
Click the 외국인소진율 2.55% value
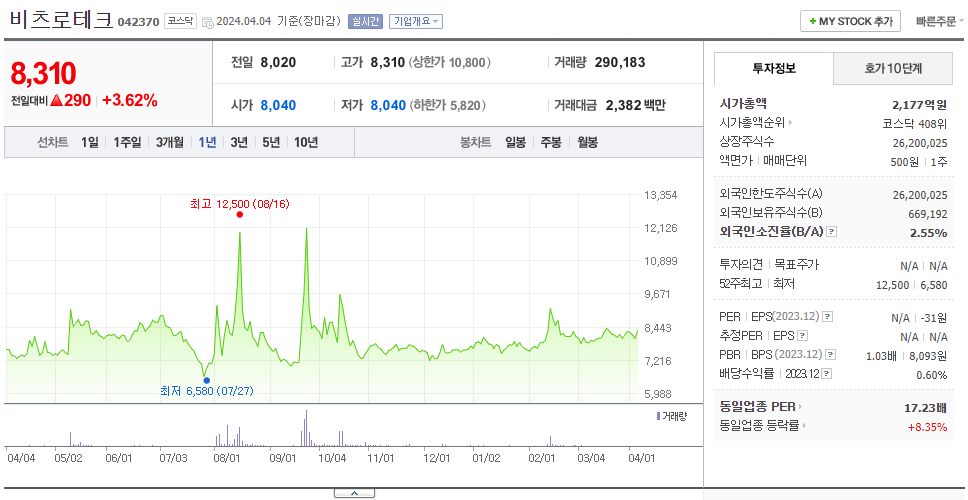click(x=928, y=233)
